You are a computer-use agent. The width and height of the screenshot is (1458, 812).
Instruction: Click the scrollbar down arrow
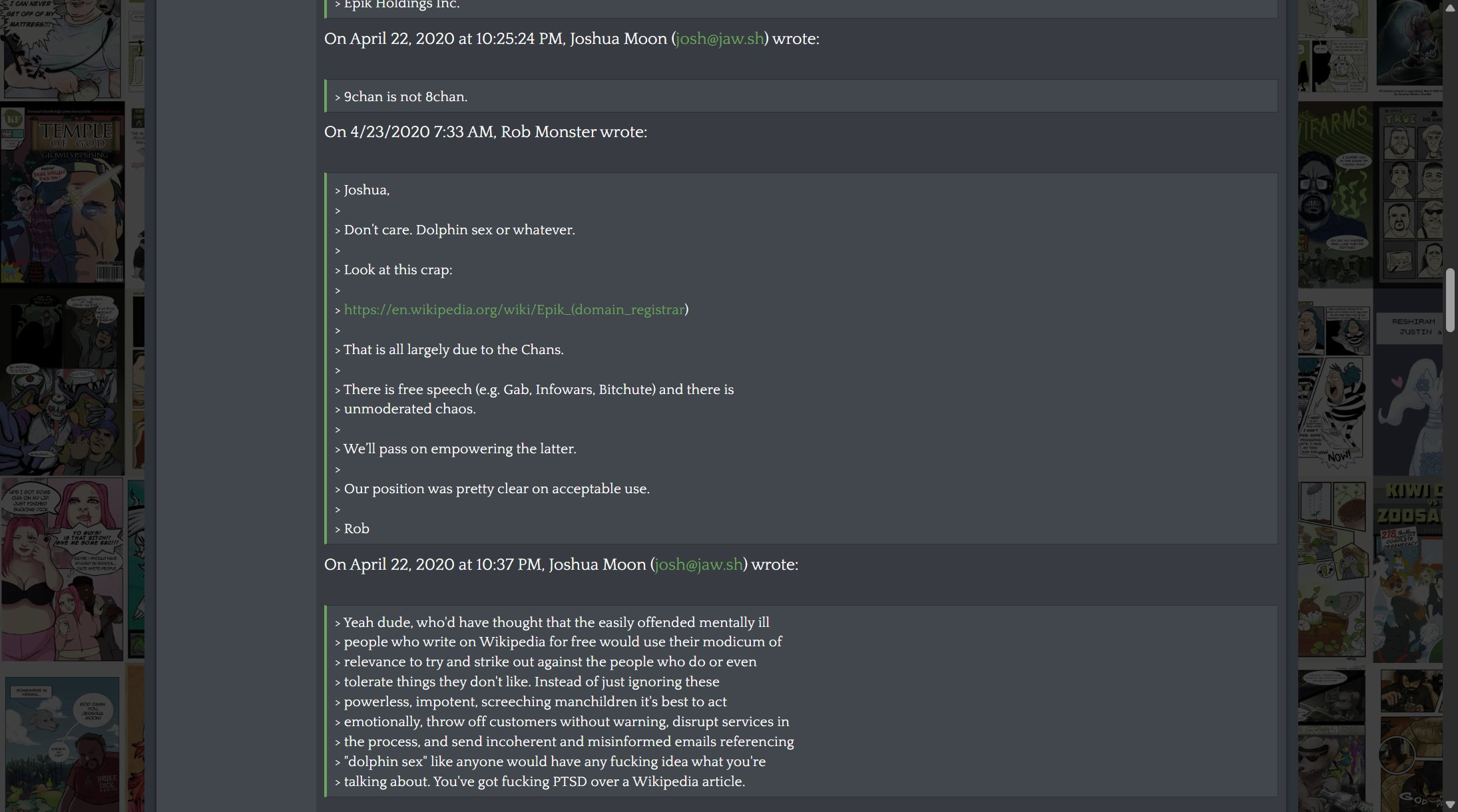coord(1449,805)
